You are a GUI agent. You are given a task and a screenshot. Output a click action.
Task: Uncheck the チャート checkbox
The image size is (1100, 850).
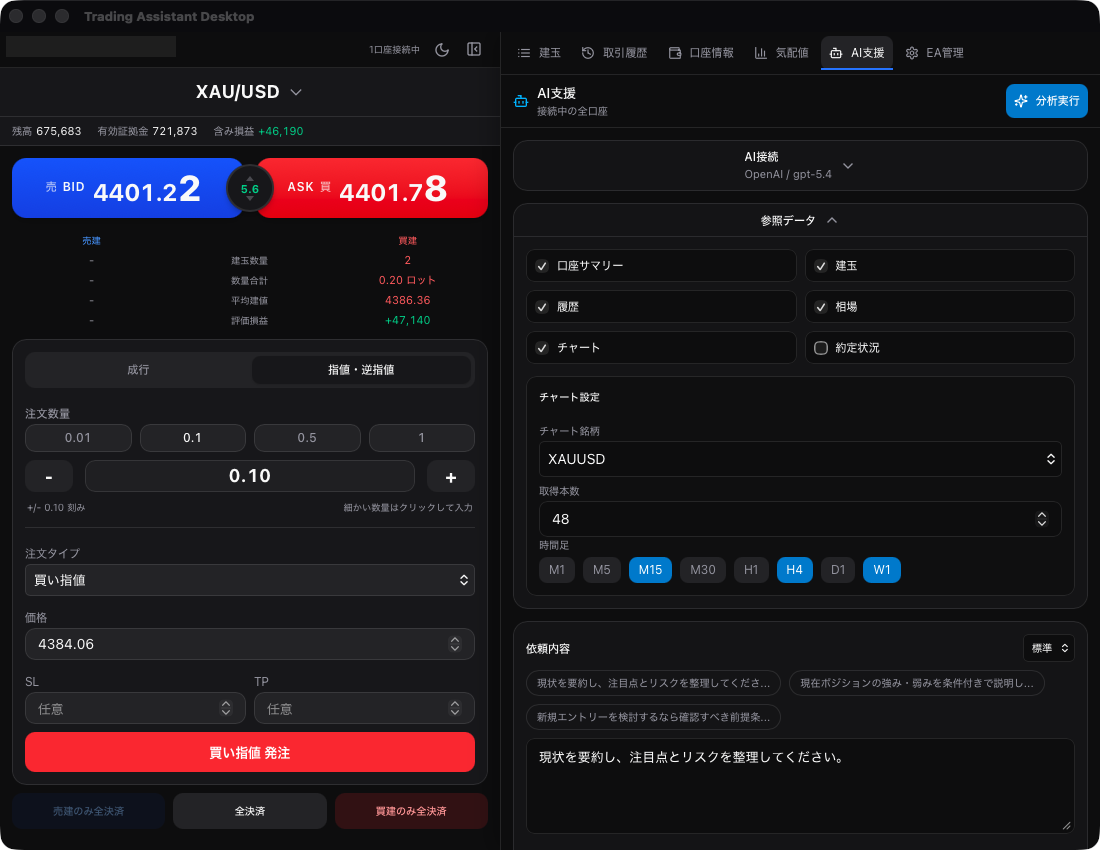542,348
